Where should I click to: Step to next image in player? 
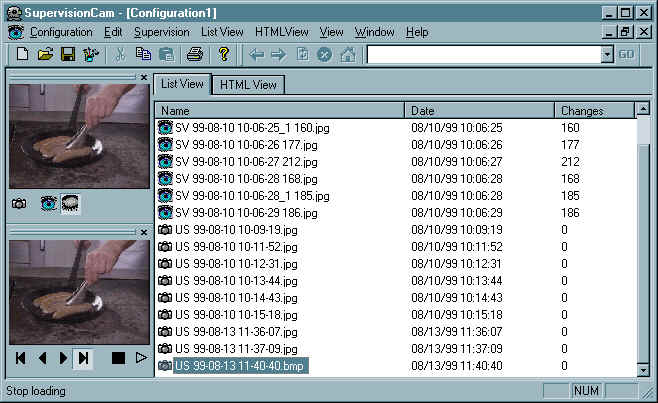[x=63, y=358]
